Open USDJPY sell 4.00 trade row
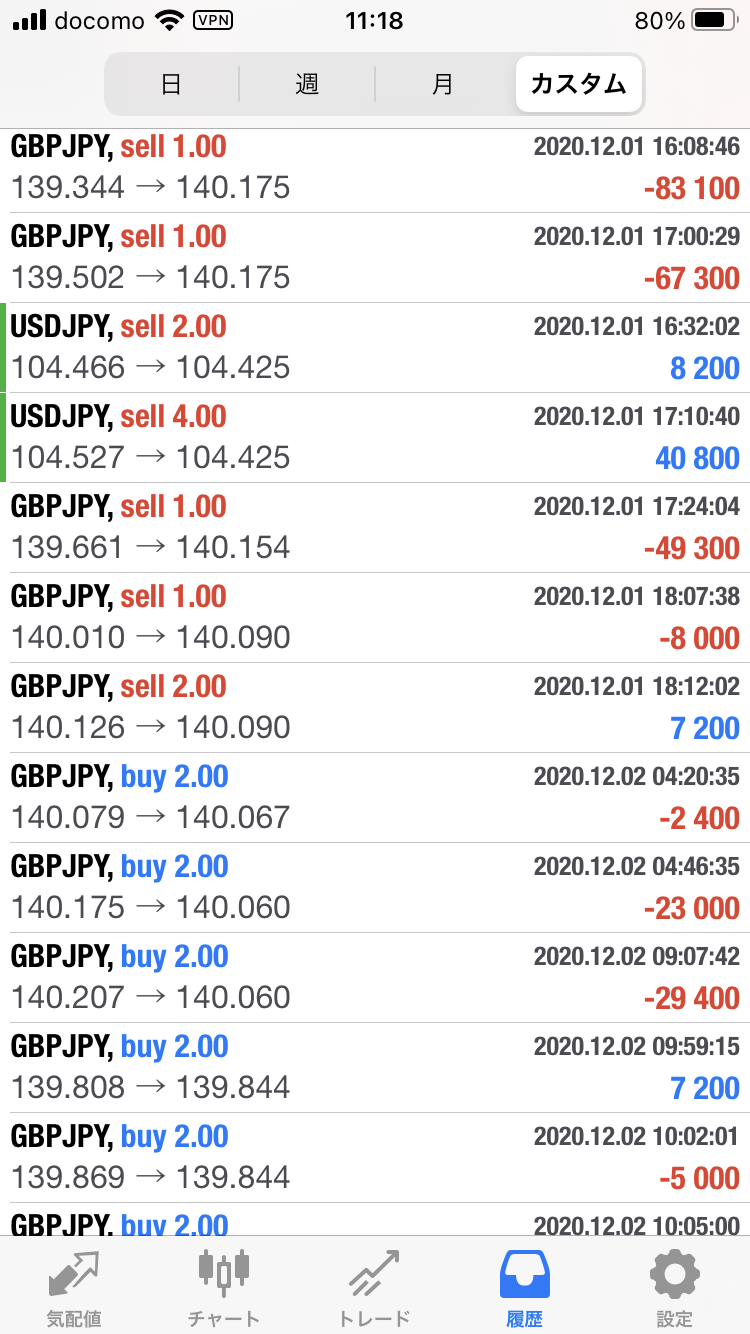 pos(375,437)
